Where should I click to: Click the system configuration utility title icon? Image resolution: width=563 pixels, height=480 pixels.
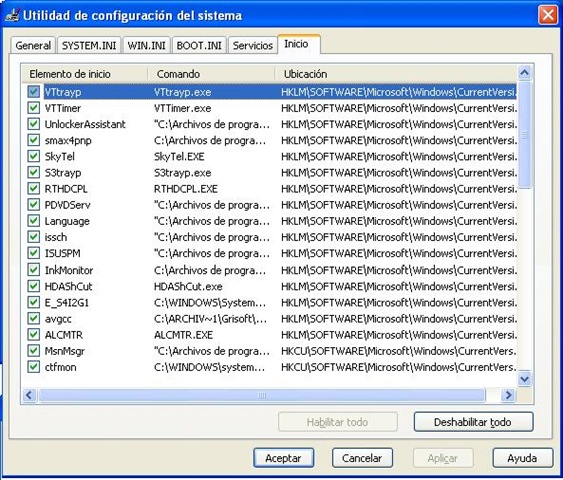(12, 15)
